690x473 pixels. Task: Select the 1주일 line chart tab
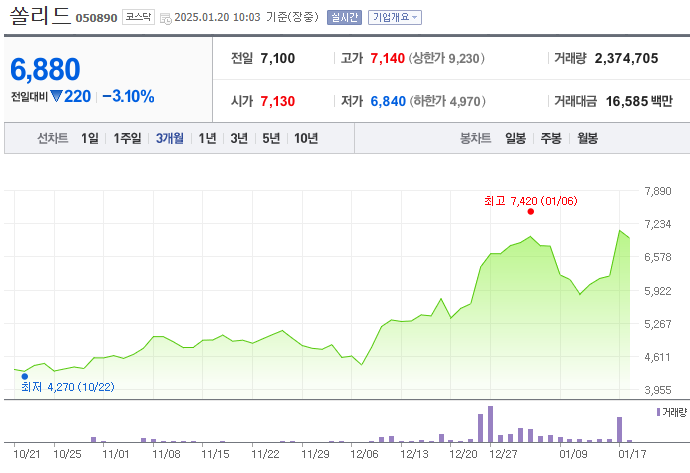pos(127,138)
